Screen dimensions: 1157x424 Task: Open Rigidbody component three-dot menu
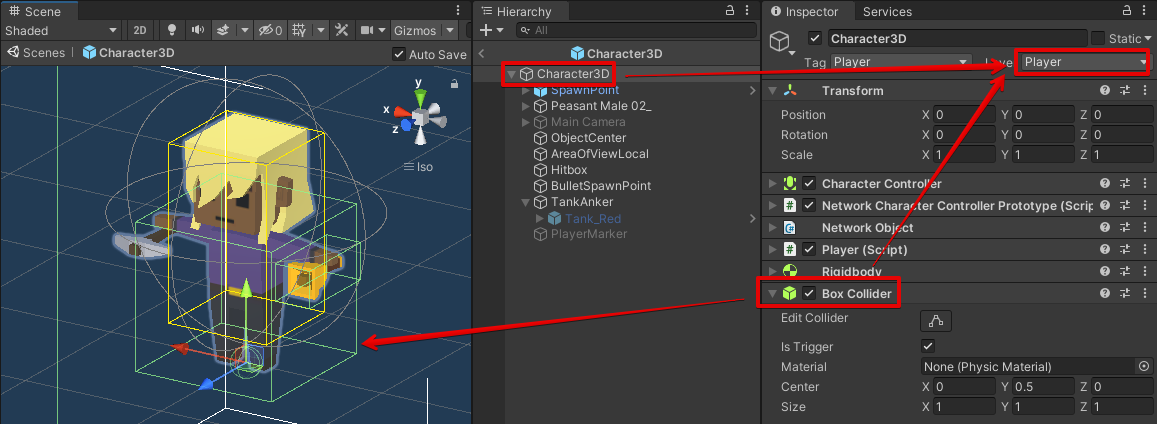click(1145, 271)
